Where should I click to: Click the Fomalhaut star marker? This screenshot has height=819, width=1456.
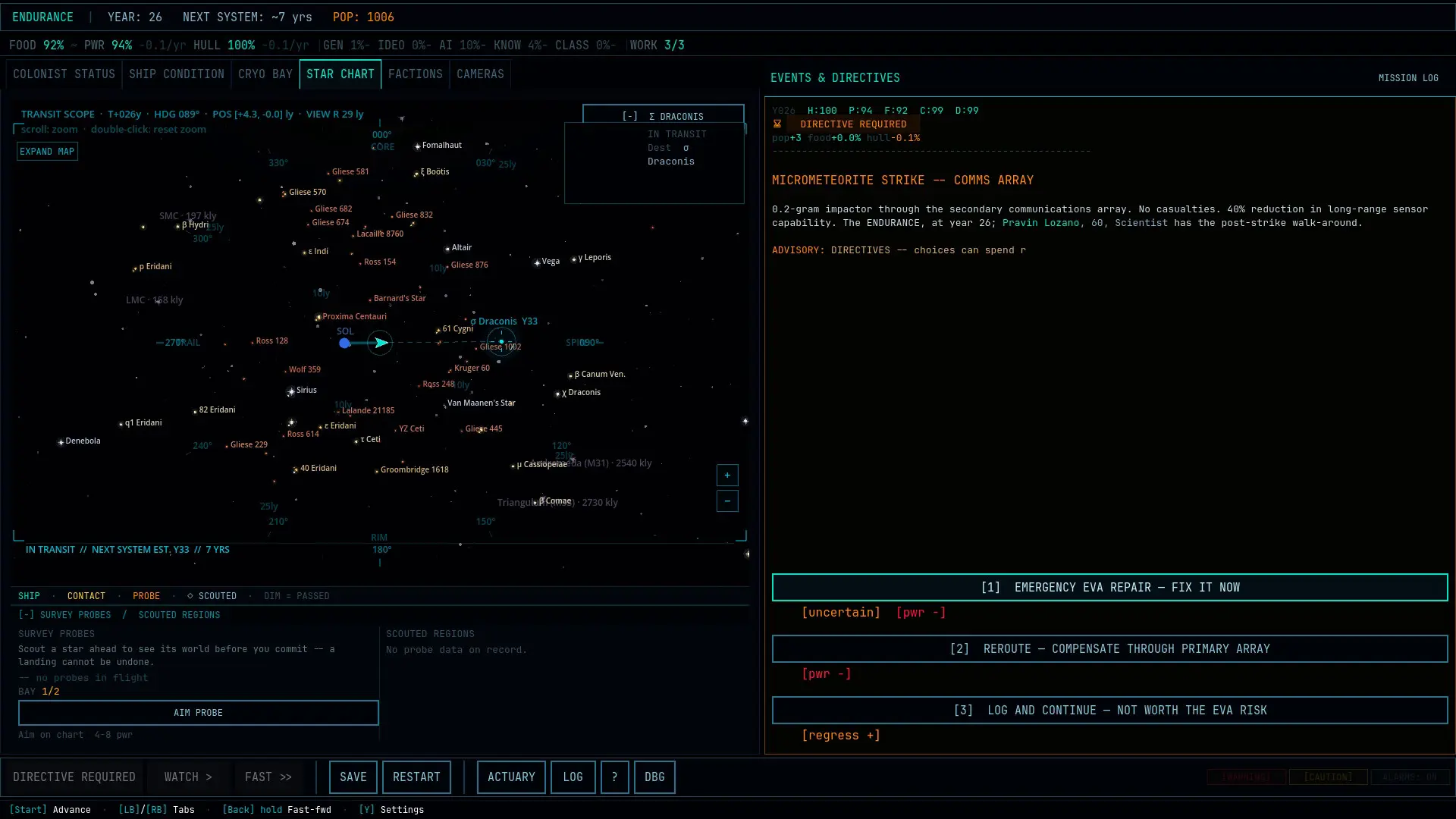(417, 146)
